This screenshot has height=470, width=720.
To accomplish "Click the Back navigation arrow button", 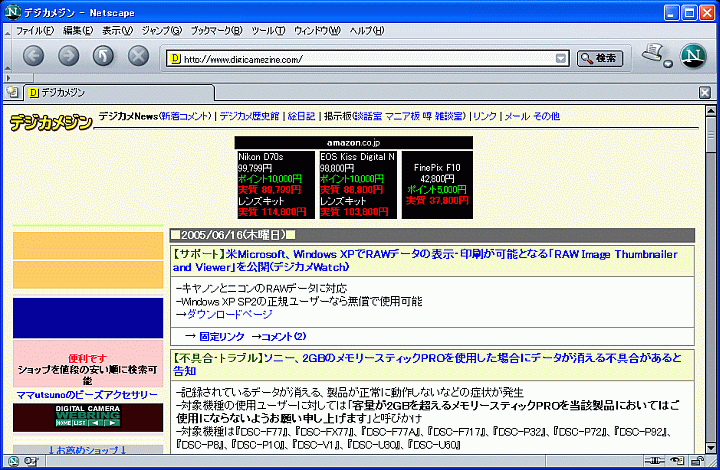I will pos(33,57).
